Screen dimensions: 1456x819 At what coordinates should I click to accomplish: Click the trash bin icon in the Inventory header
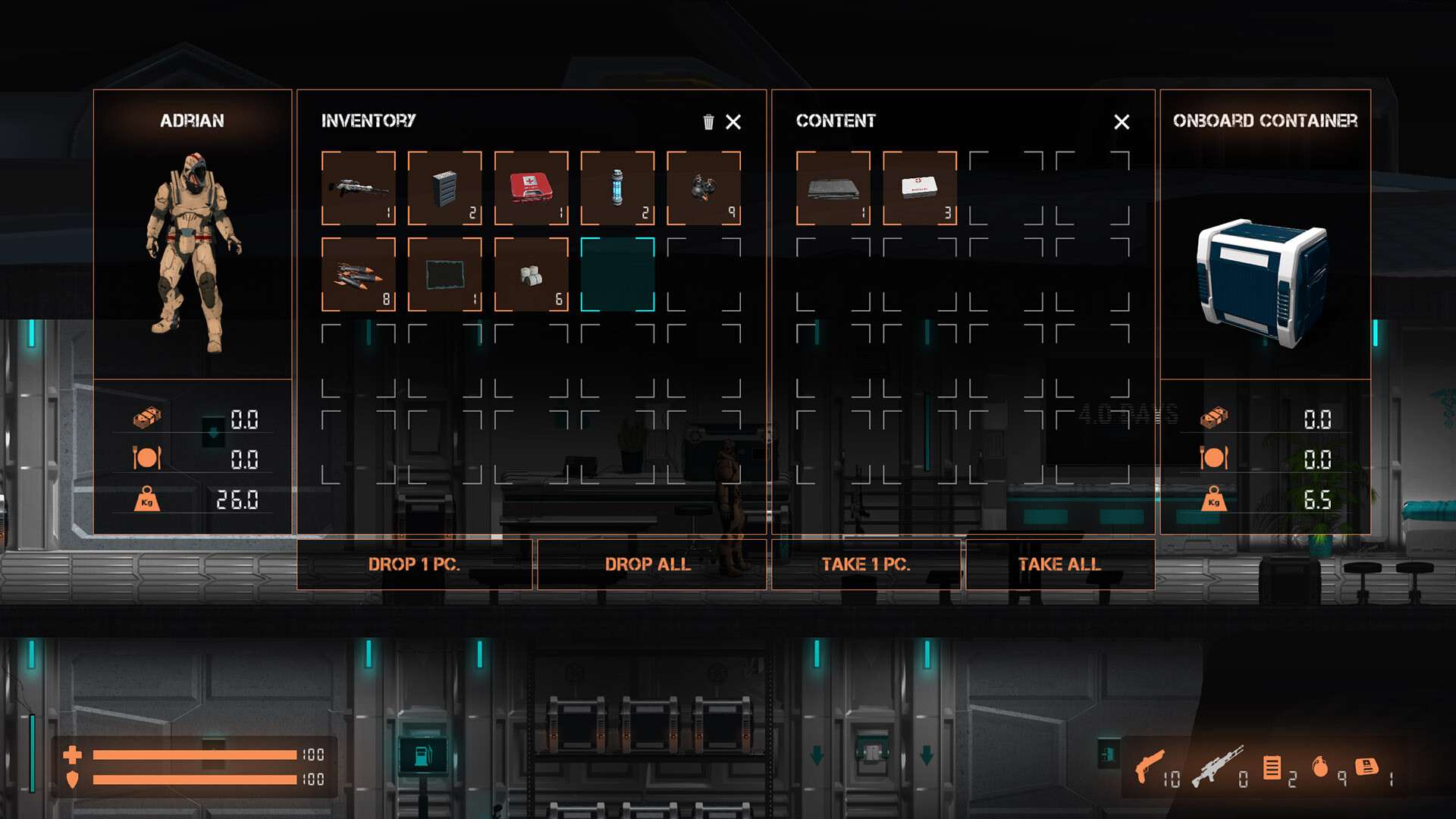pos(709,121)
